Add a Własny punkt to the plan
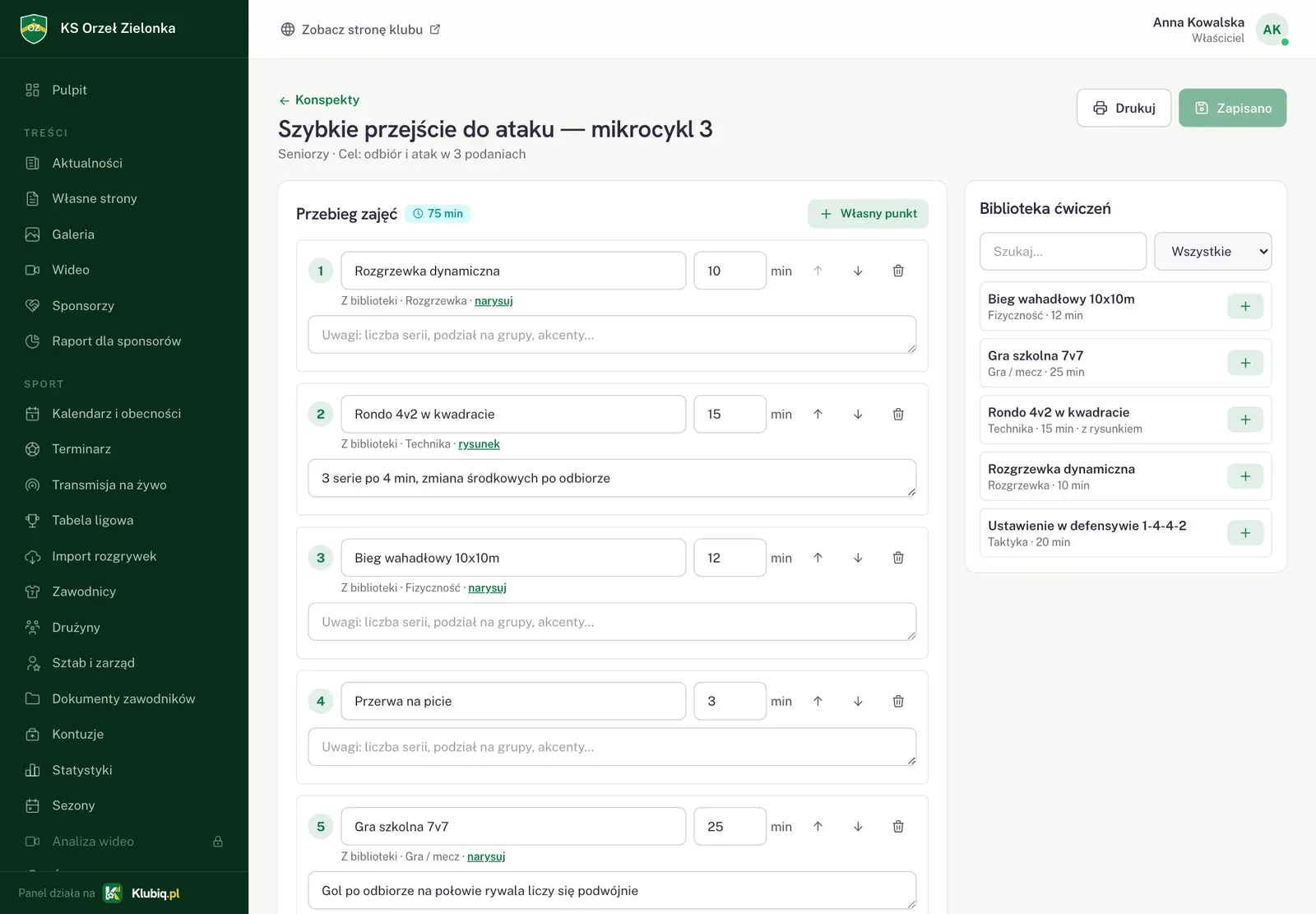Image resolution: width=1316 pixels, height=914 pixels. (x=868, y=214)
